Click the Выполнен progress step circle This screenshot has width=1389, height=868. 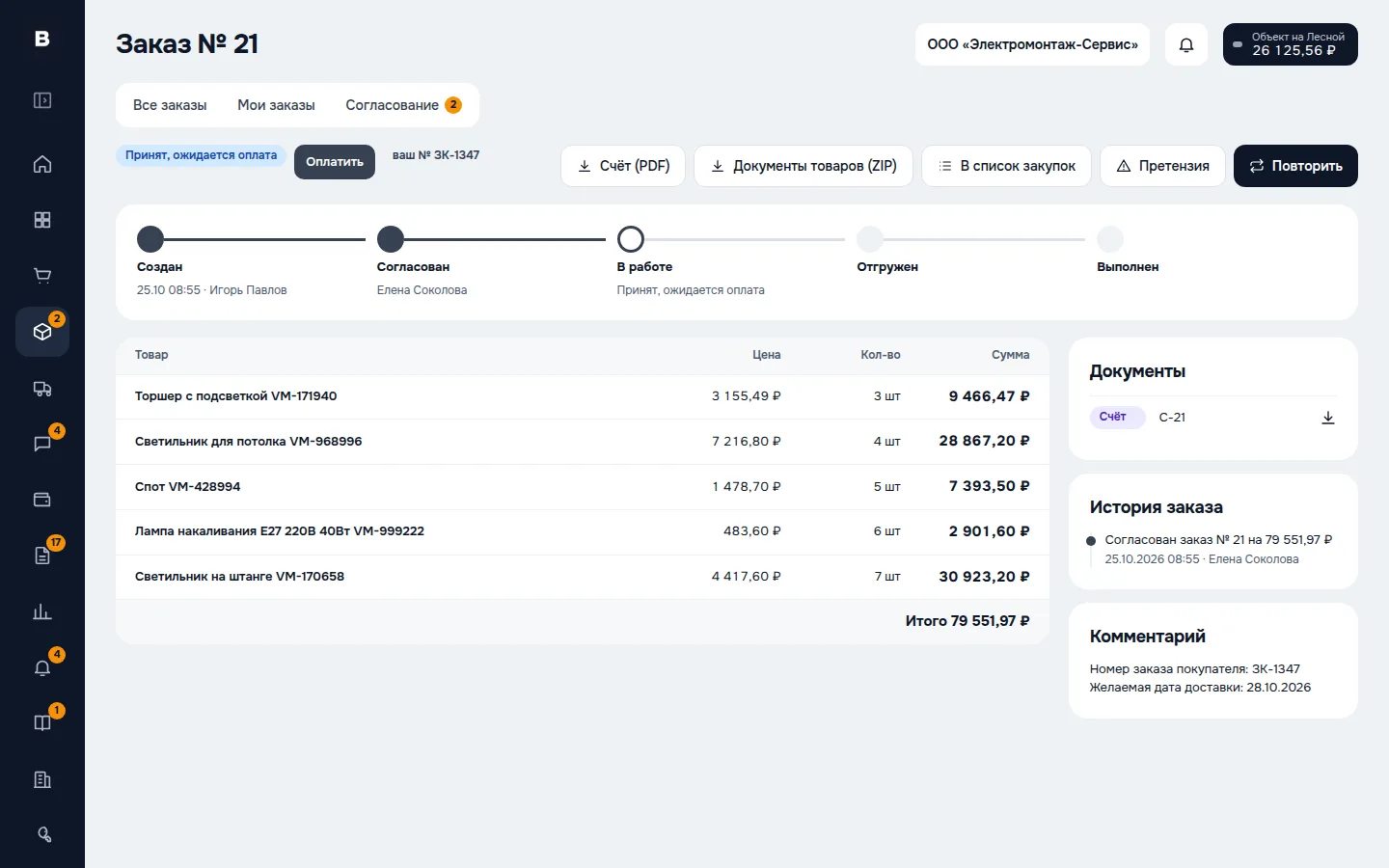pos(1110,239)
